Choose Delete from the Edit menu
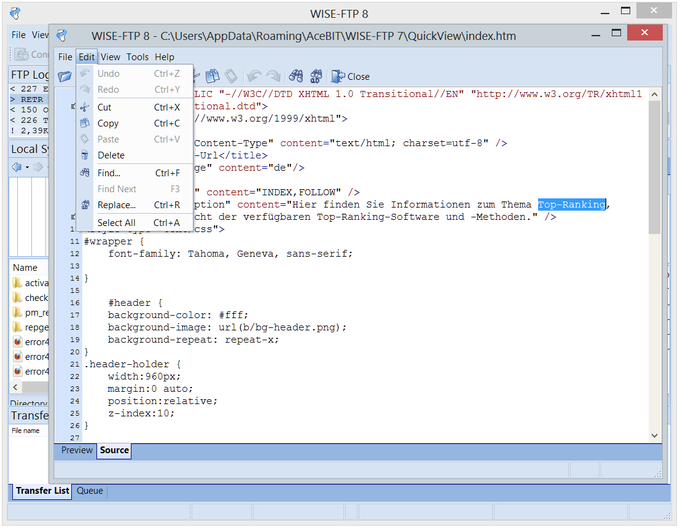Screen dimensions: 680x530 click(134, 155)
